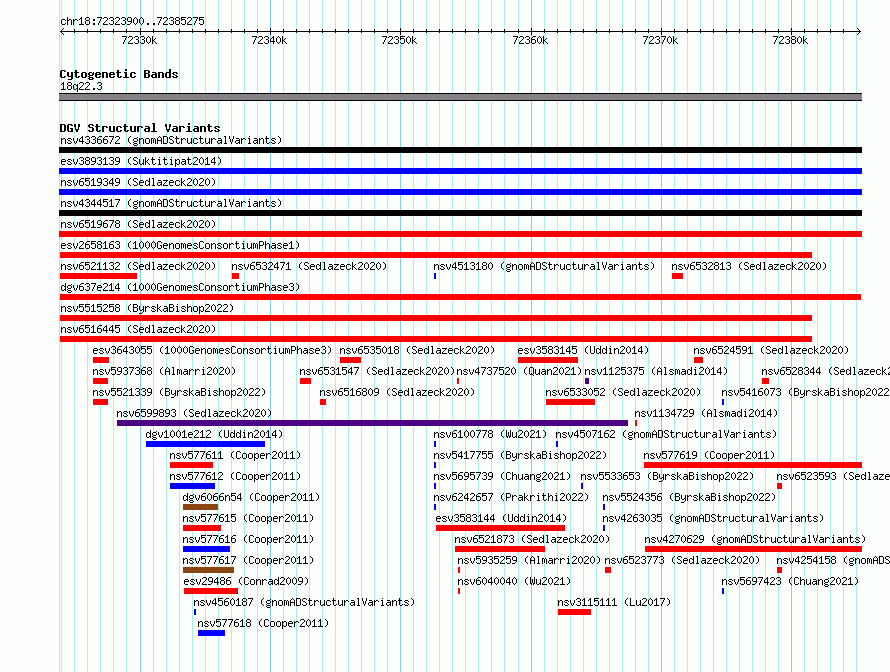
Task: Open nsv6242657 (Prakrithi2022) label
Action: click(x=511, y=497)
